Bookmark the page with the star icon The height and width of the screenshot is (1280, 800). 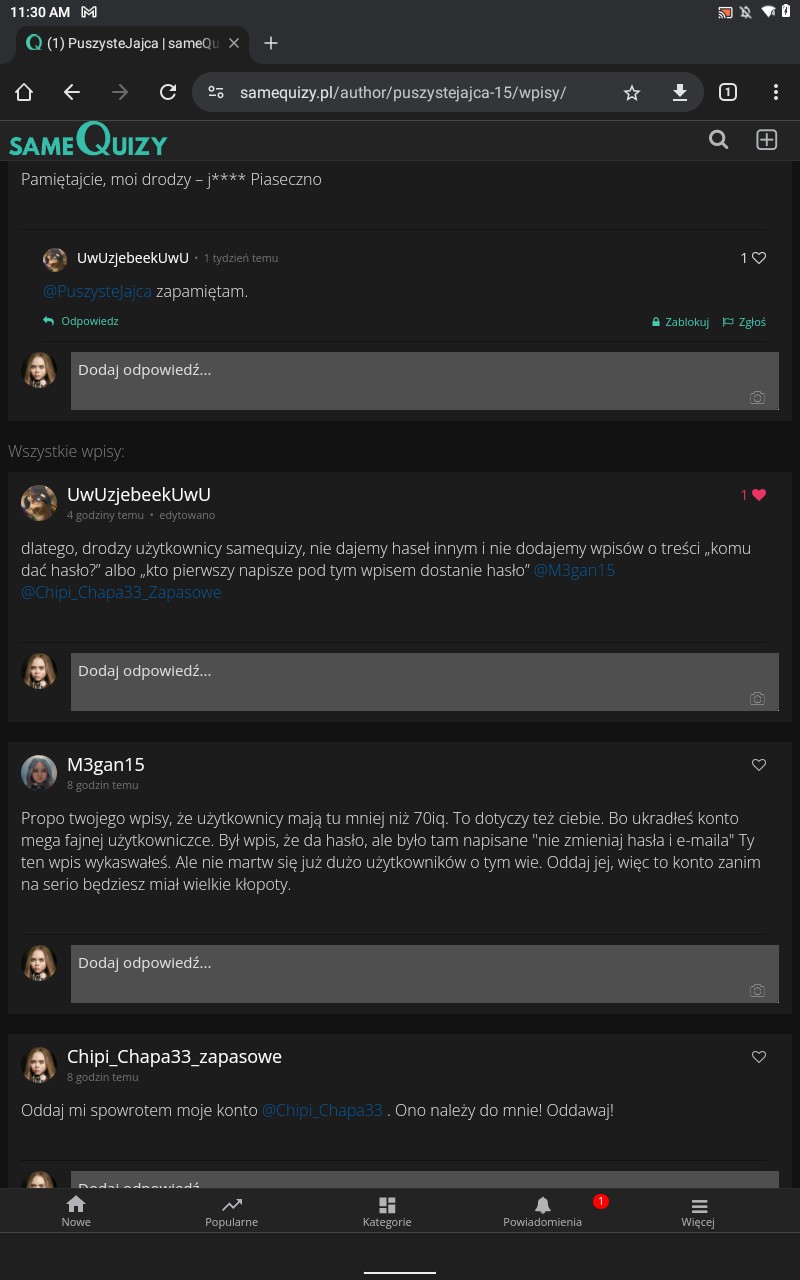click(x=632, y=93)
